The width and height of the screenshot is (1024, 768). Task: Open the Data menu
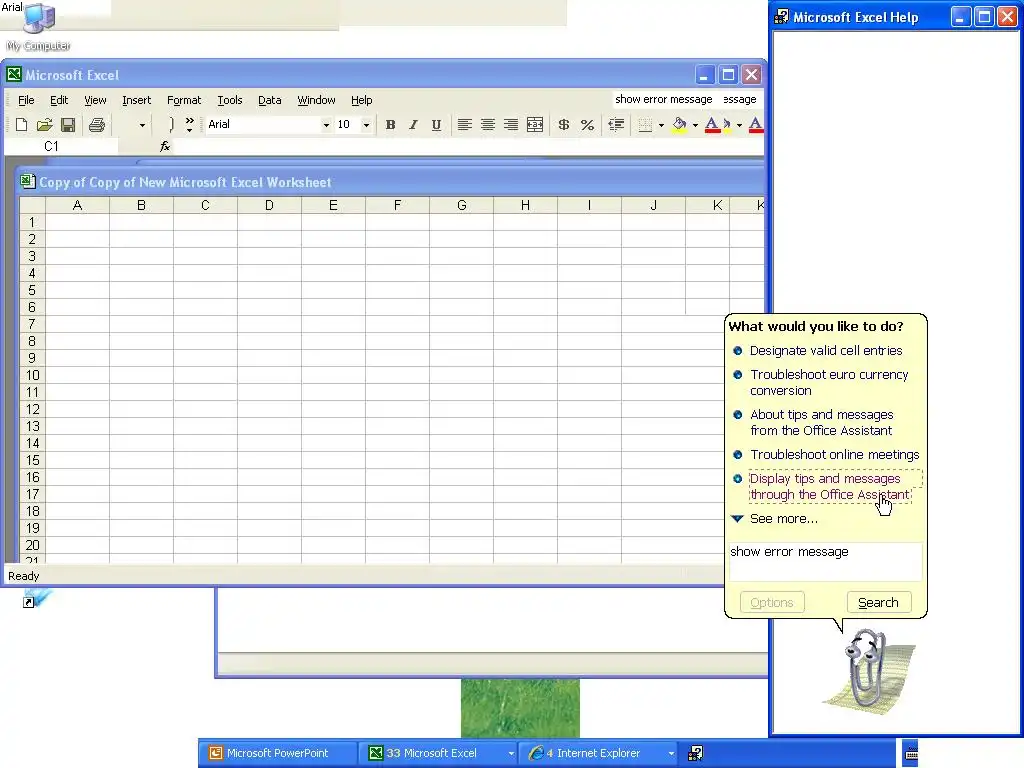tap(270, 100)
